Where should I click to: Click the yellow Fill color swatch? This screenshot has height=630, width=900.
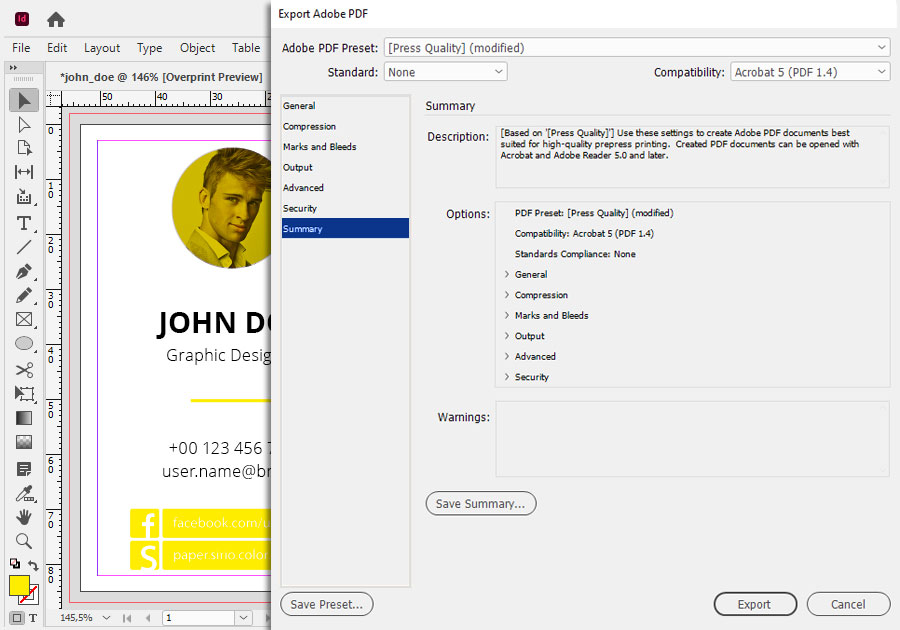(x=19, y=585)
